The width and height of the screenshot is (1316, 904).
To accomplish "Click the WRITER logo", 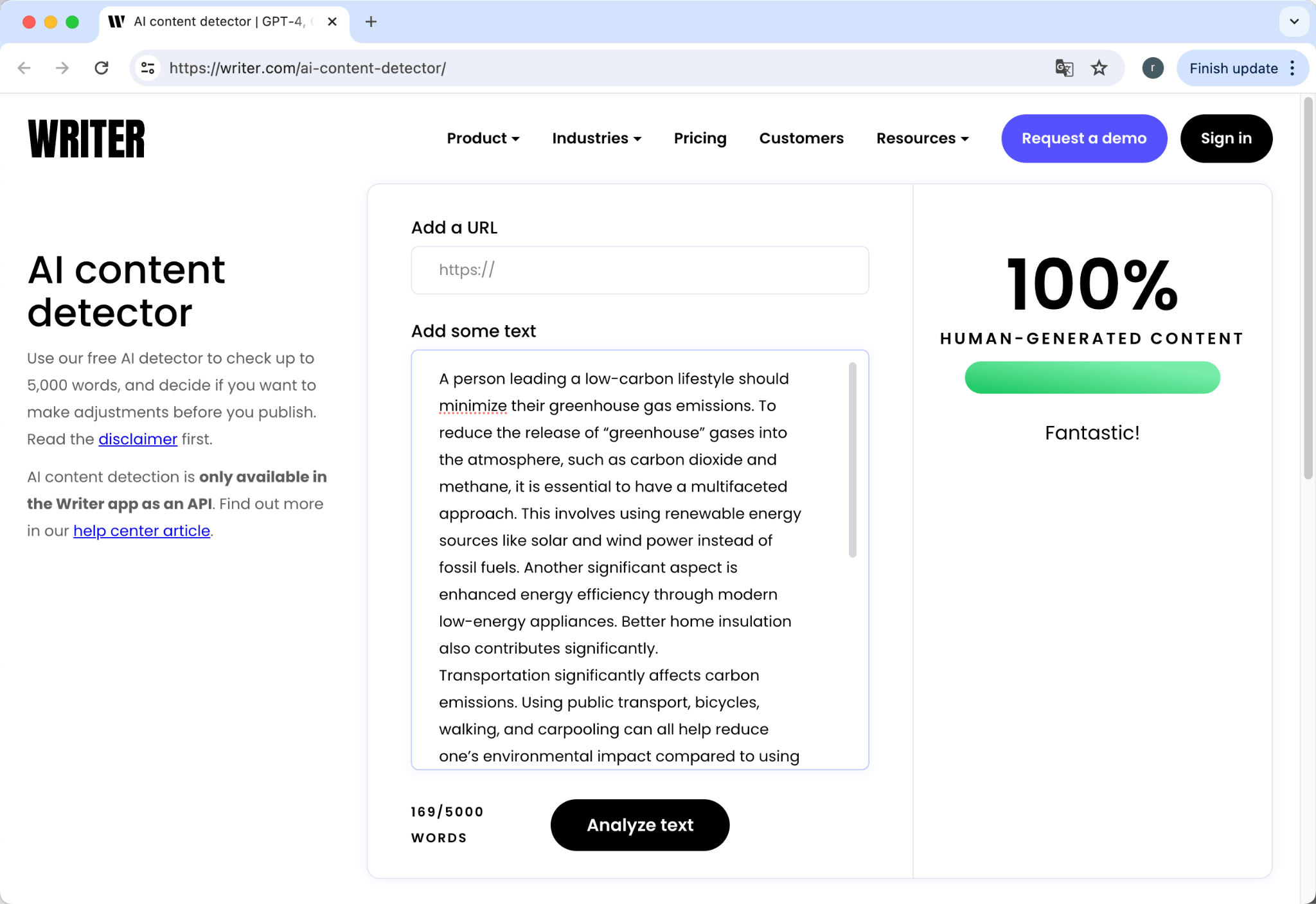I will tap(87, 139).
